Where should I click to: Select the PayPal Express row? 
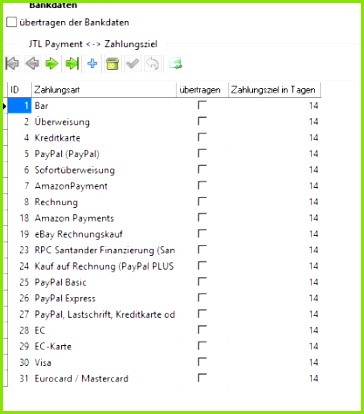point(164,298)
